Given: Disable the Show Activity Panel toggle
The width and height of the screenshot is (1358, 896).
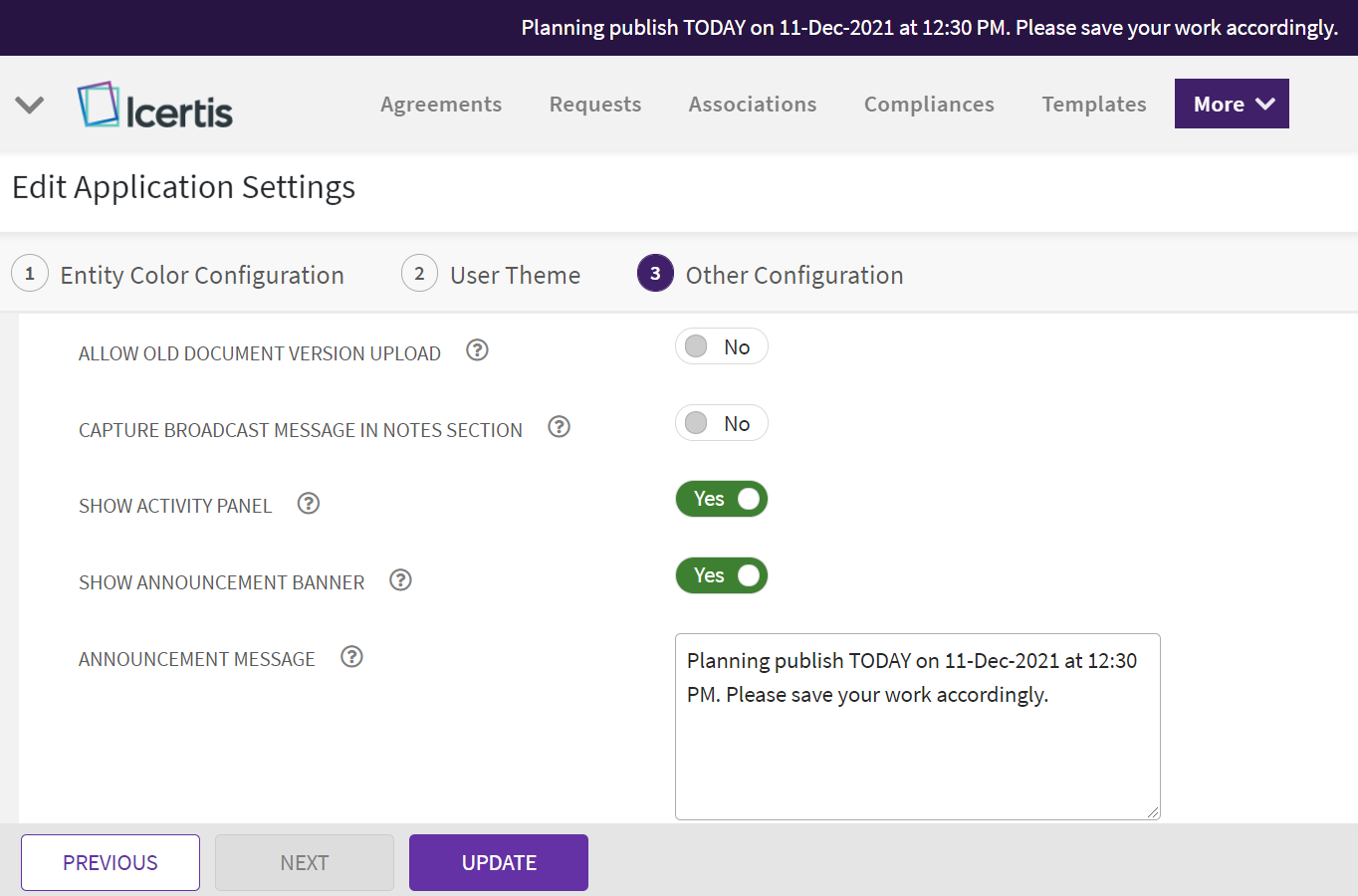Looking at the screenshot, I should [721, 499].
